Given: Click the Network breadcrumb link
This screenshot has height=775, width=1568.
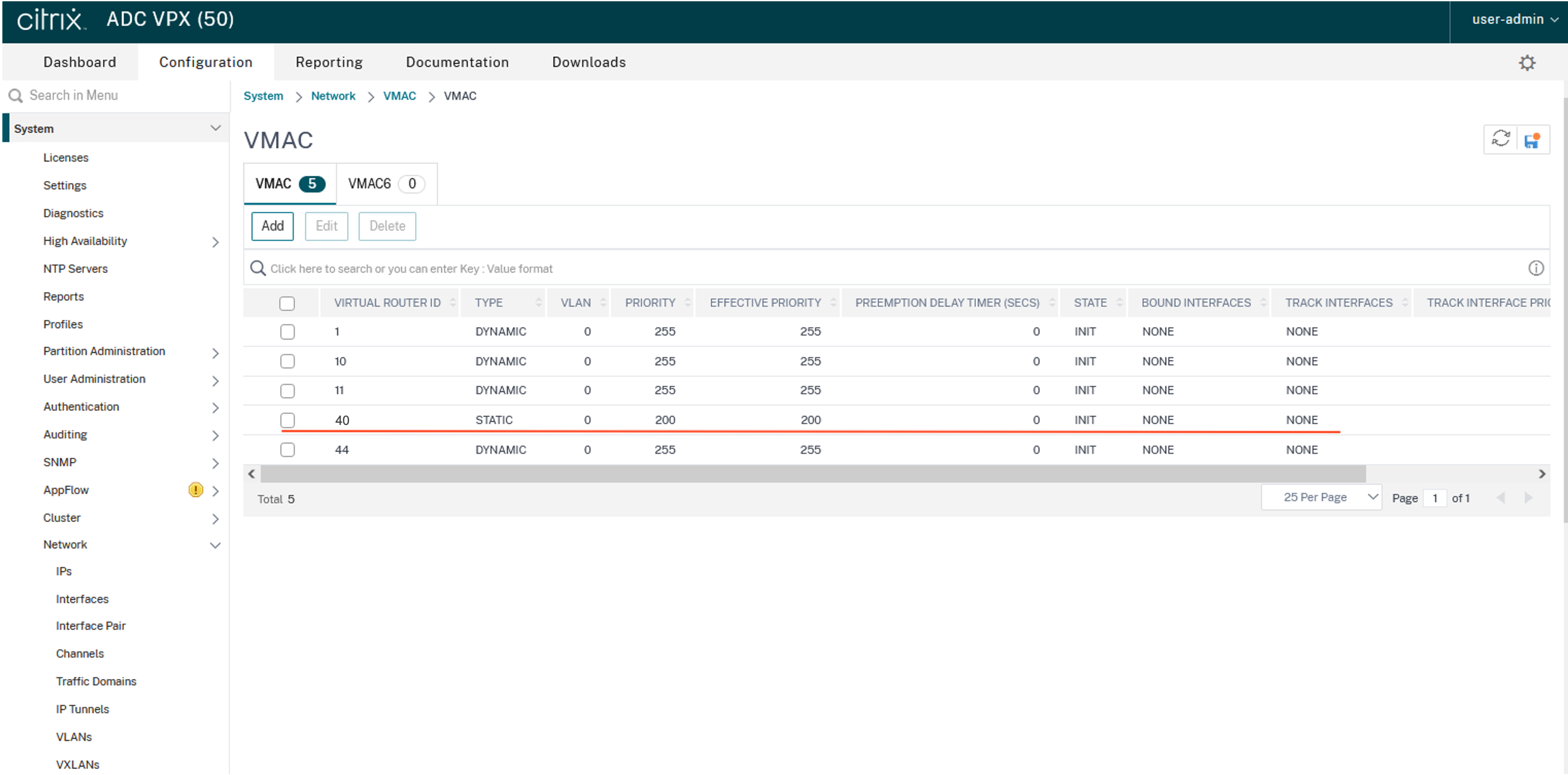Looking at the screenshot, I should coord(333,96).
